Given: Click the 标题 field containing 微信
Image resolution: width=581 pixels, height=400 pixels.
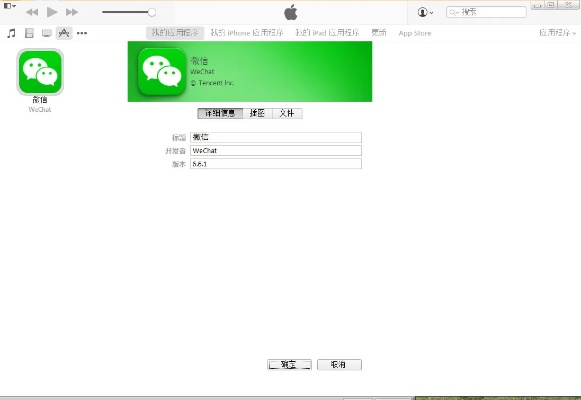Looking at the screenshot, I should pos(276,137).
